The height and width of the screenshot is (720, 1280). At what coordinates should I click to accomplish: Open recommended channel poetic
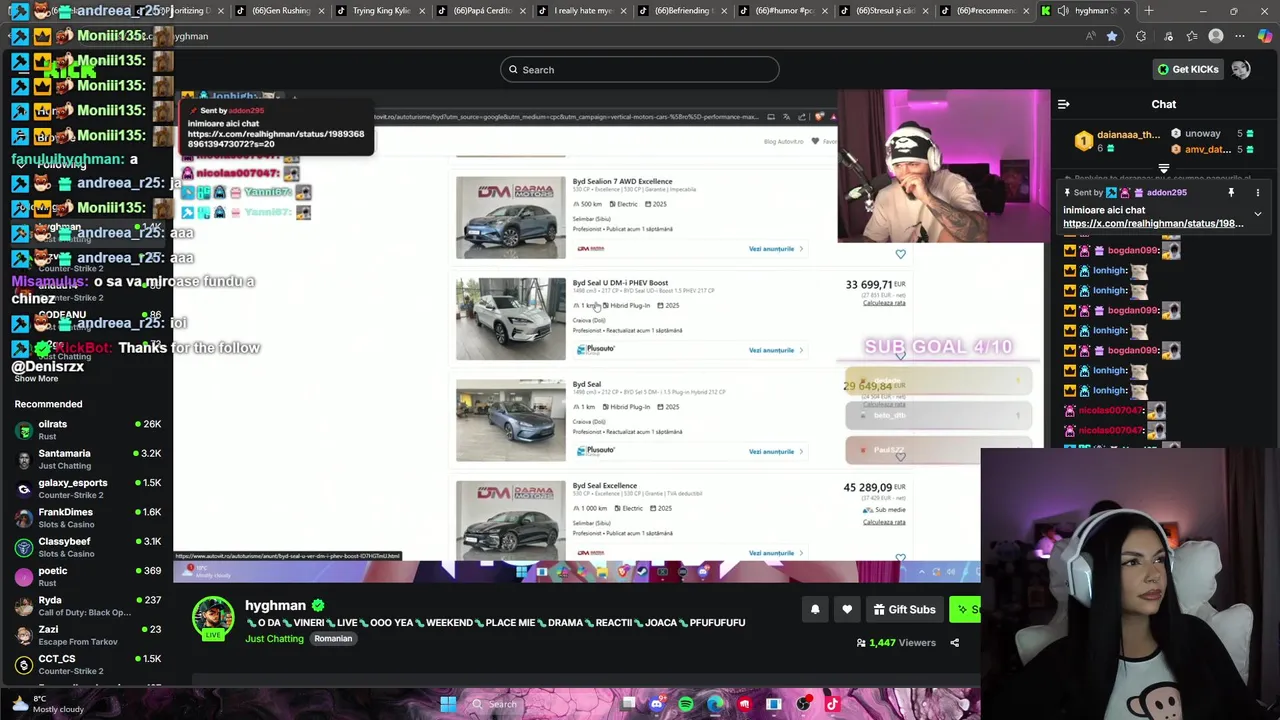(88, 576)
